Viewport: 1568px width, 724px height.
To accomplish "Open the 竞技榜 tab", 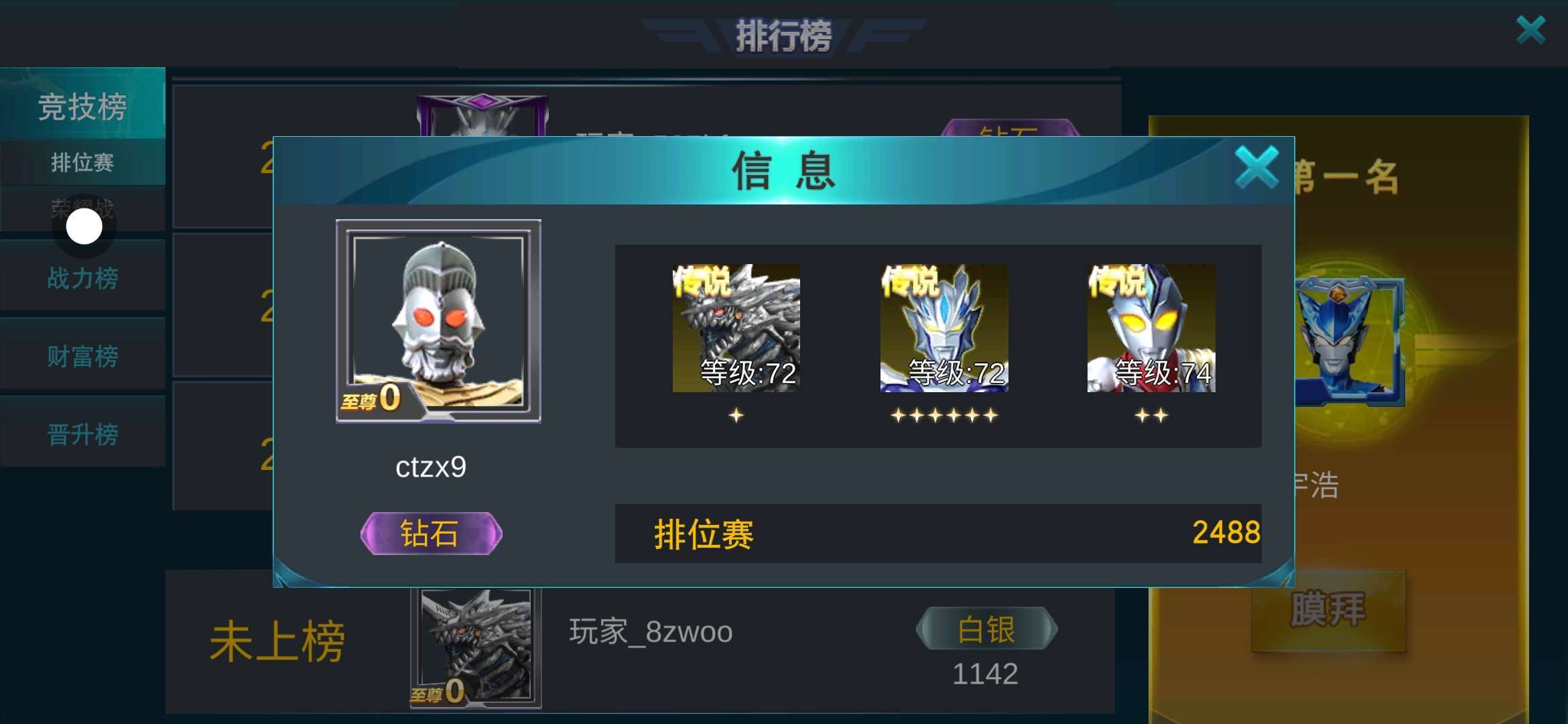I will click(x=82, y=104).
